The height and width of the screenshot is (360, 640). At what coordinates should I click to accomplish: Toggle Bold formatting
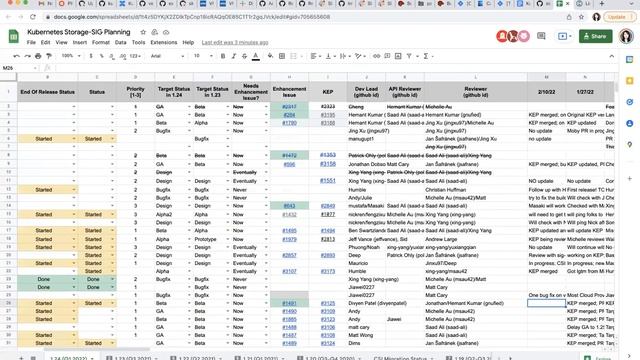coord(223,56)
